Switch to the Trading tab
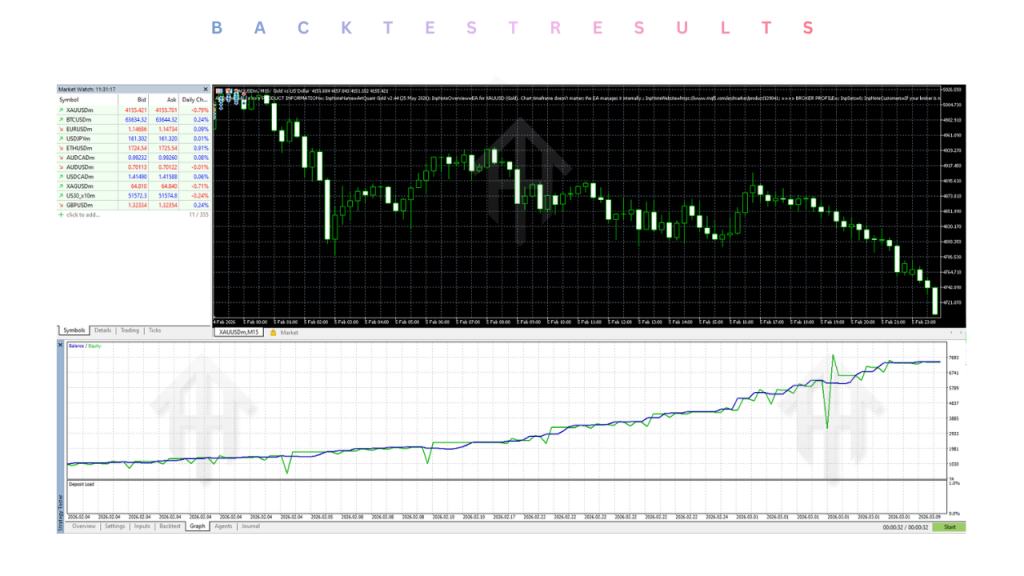 (x=129, y=330)
